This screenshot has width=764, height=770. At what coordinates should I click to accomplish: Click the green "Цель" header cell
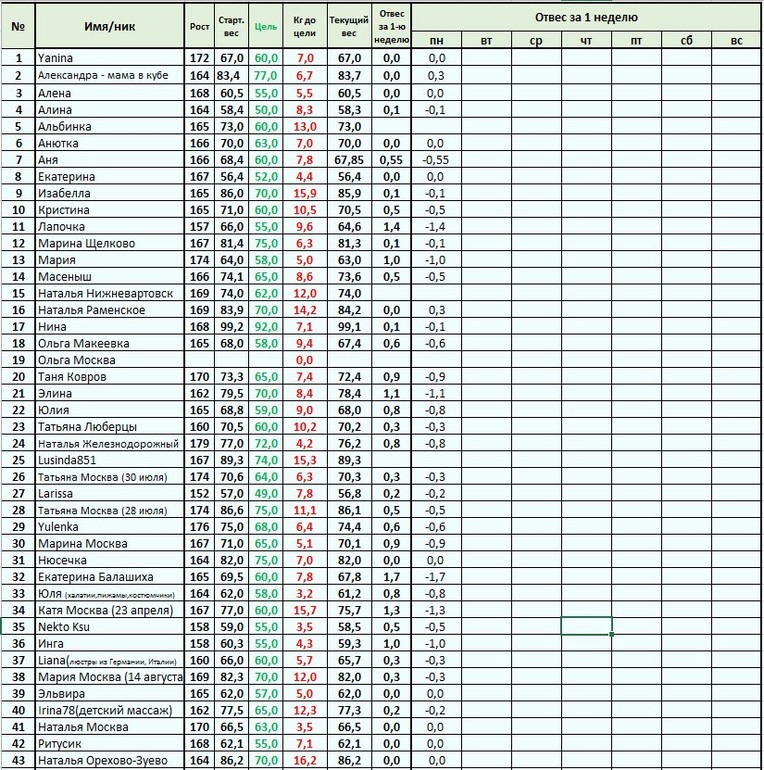click(266, 27)
